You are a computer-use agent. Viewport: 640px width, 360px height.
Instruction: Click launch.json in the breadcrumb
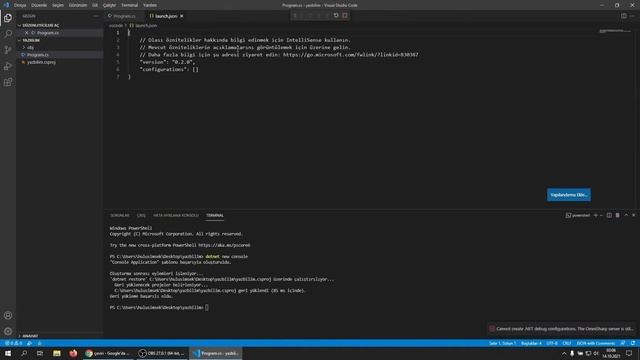(143, 25)
